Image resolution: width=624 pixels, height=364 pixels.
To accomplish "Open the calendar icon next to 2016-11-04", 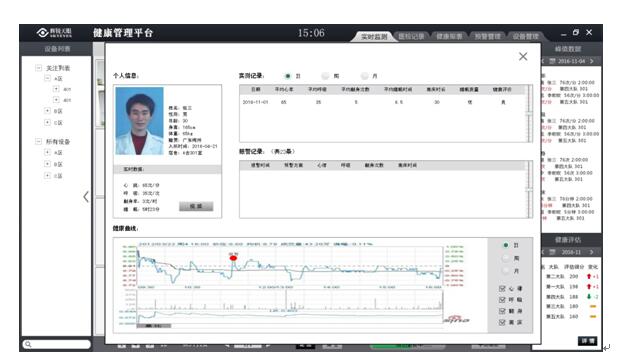I will [x=552, y=61].
